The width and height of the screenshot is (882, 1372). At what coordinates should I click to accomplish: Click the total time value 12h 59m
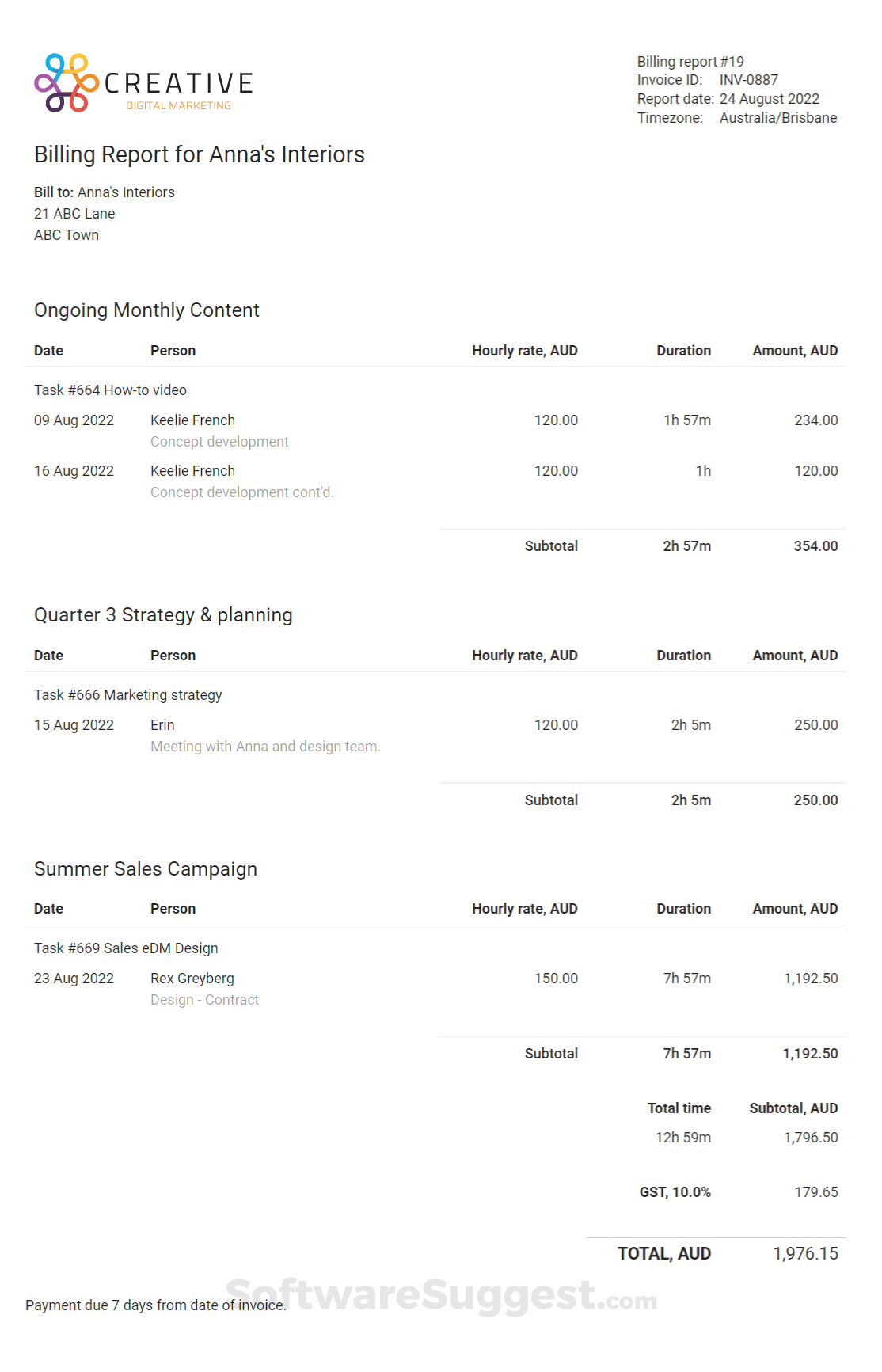click(x=682, y=1138)
